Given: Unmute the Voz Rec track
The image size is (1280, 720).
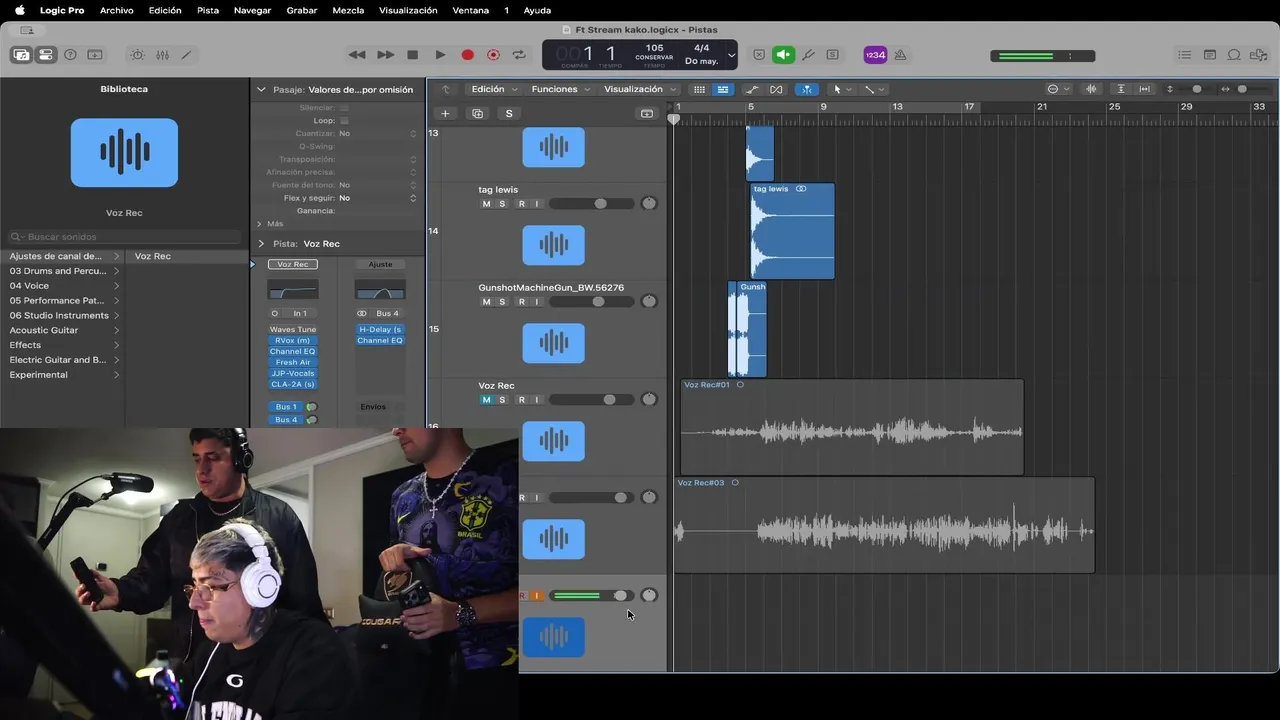Looking at the screenshot, I should [487, 400].
